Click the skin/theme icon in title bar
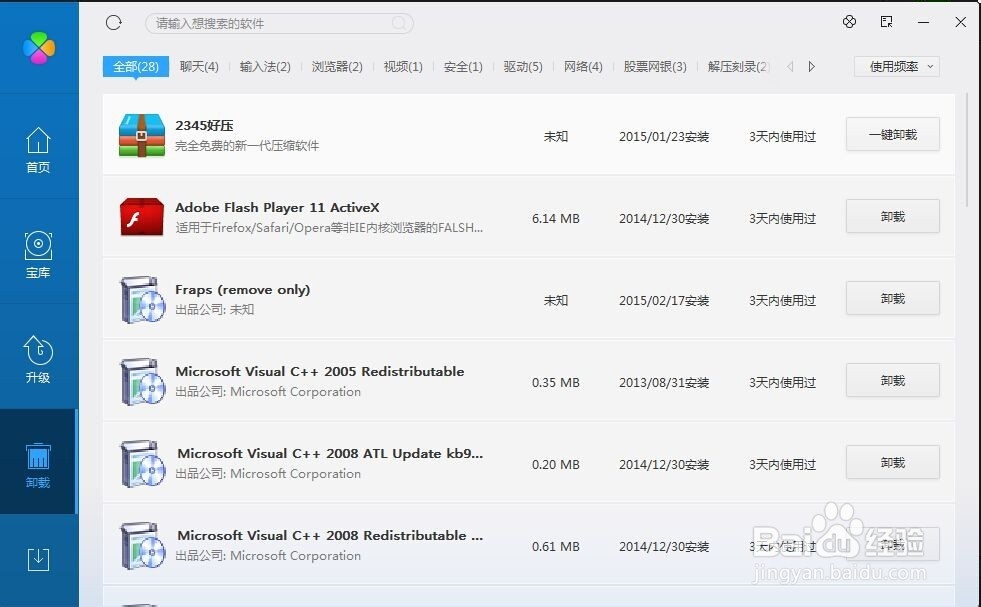 [x=849, y=22]
